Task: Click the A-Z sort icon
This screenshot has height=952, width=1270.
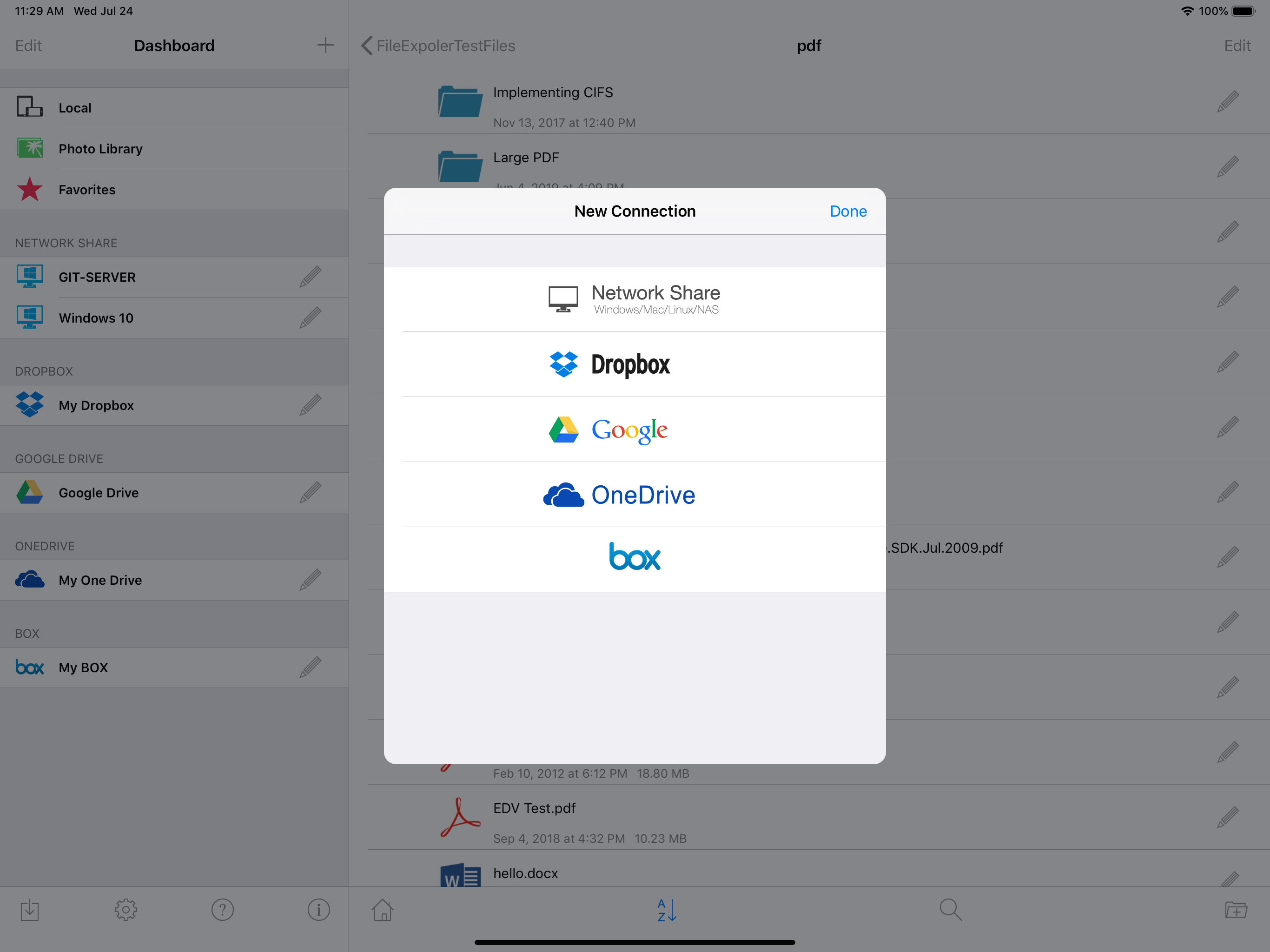Action: pyautogui.click(x=667, y=910)
